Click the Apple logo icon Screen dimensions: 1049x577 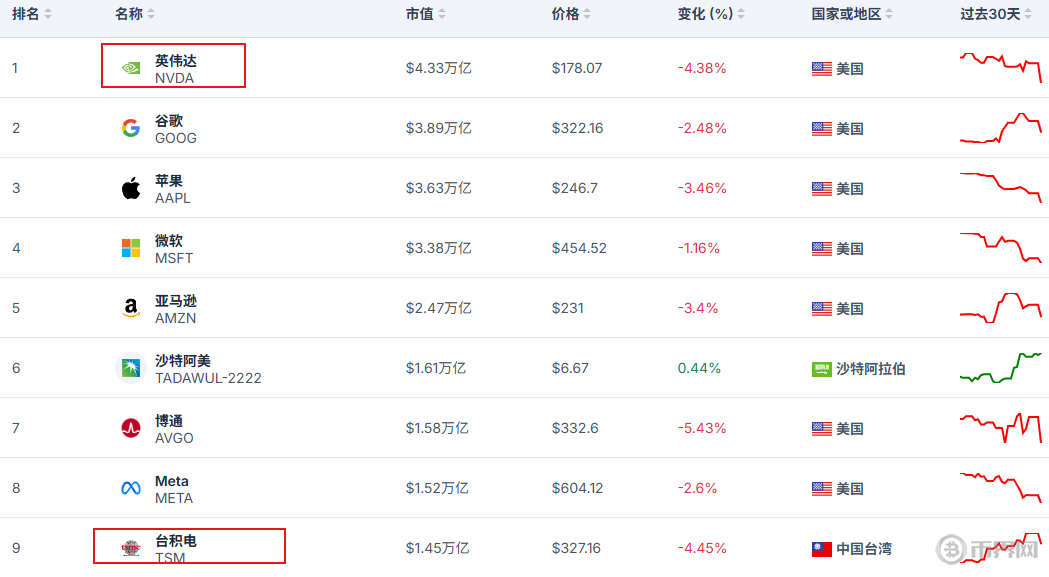tap(131, 188)
